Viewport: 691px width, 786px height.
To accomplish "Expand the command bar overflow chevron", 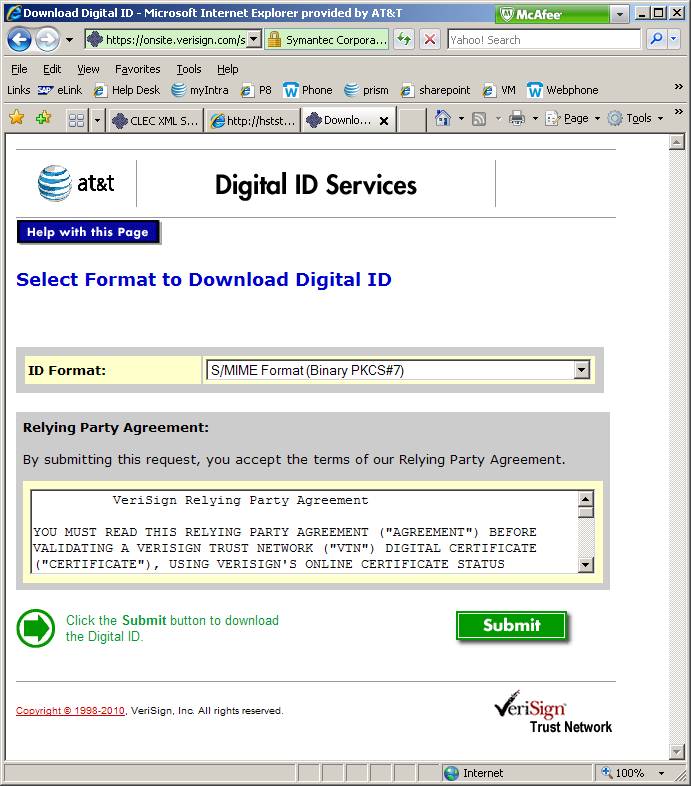I will click(x=678, y=112).
